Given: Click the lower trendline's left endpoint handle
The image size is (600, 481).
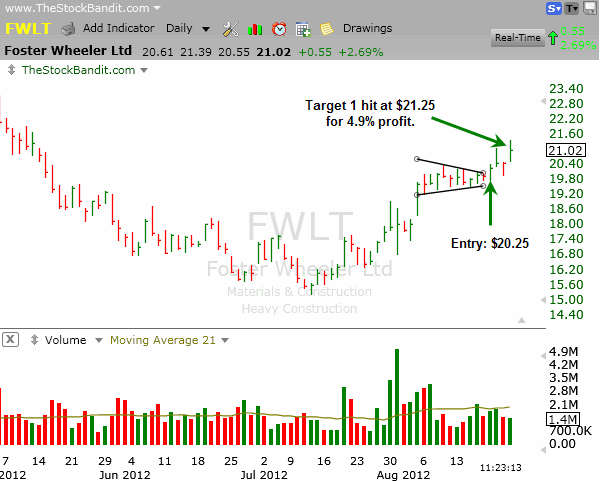Looking at the screenshot, I should click(x=417, y=195).
